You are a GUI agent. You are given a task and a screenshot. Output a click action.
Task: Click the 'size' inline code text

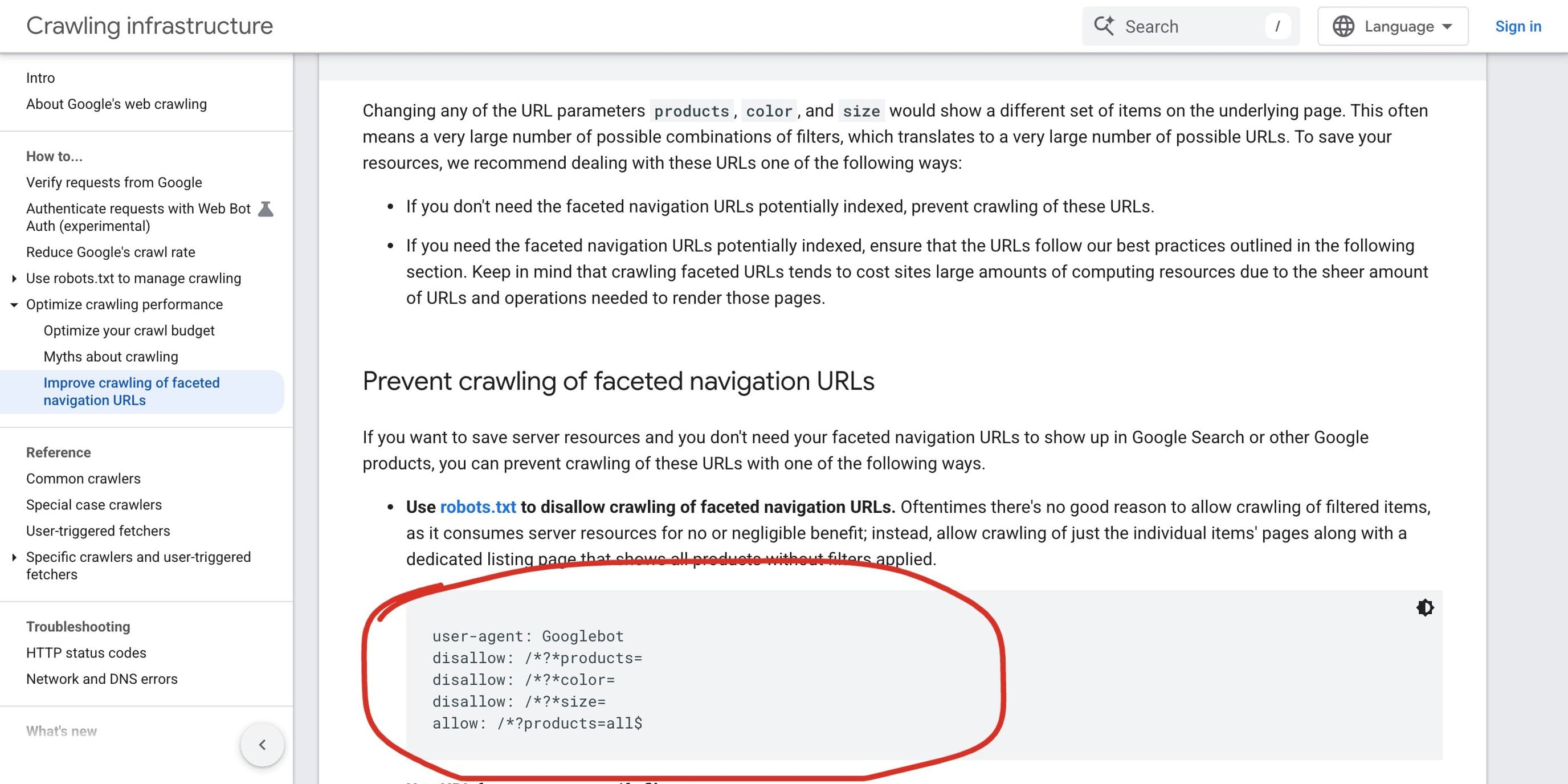pos(861,111)
